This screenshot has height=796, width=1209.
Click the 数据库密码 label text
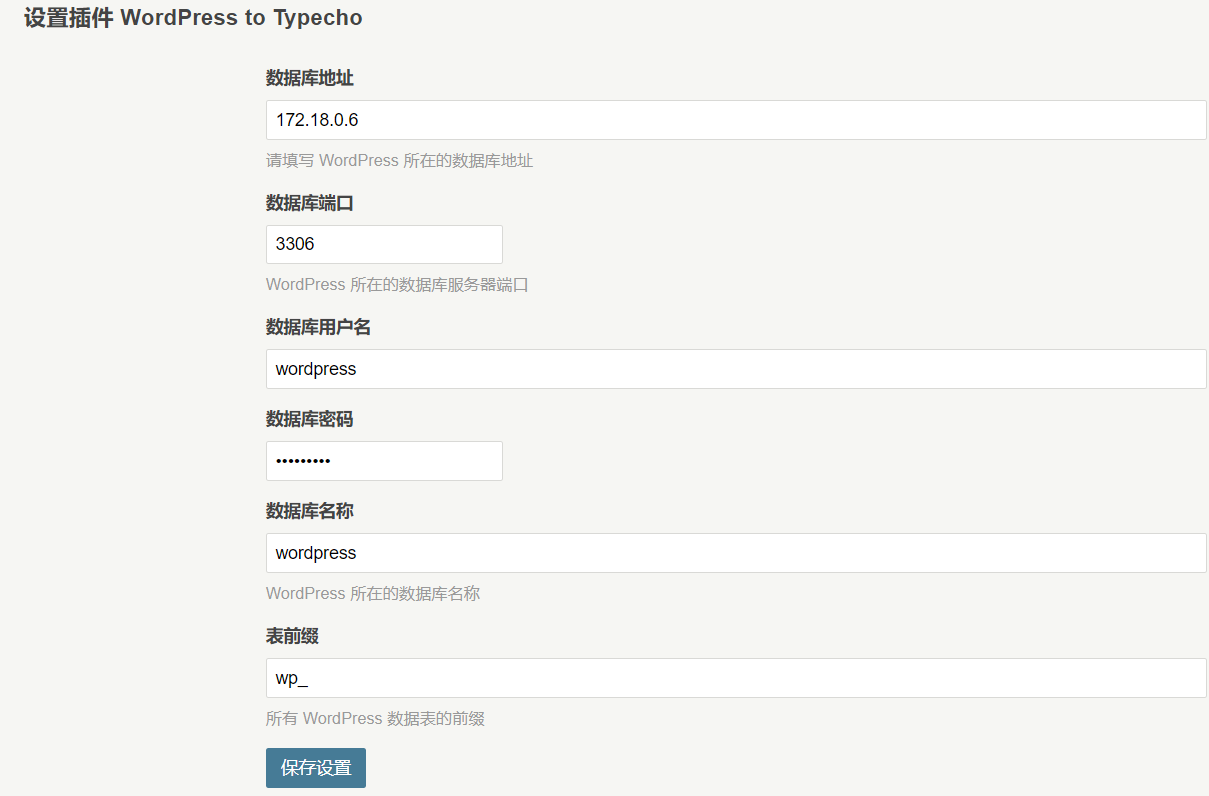tap(310, 419)
